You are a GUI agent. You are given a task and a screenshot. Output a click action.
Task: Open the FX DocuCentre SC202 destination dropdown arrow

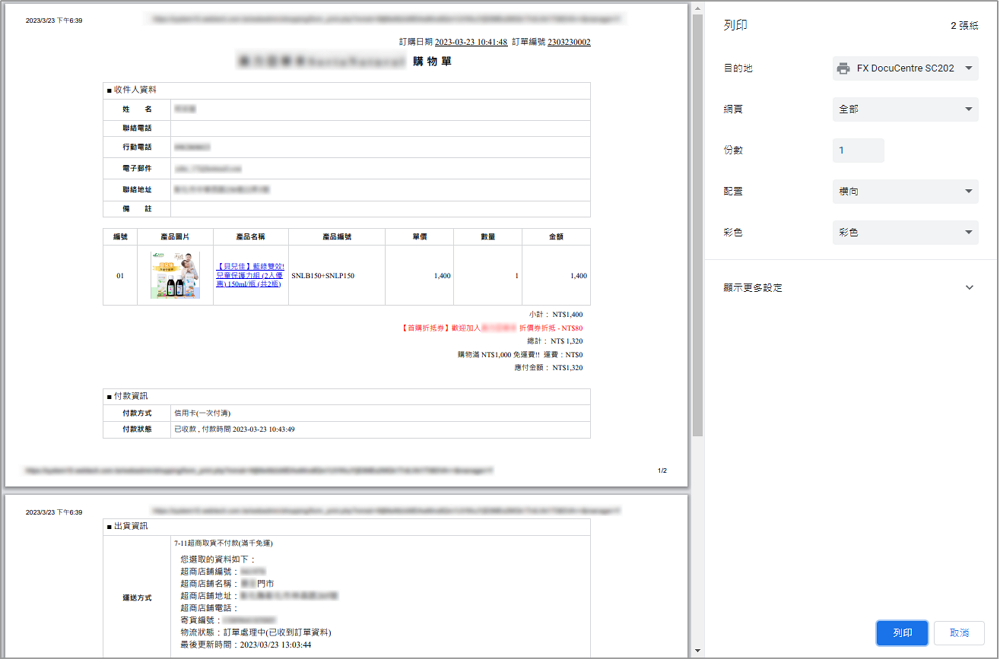pos(968,68)
